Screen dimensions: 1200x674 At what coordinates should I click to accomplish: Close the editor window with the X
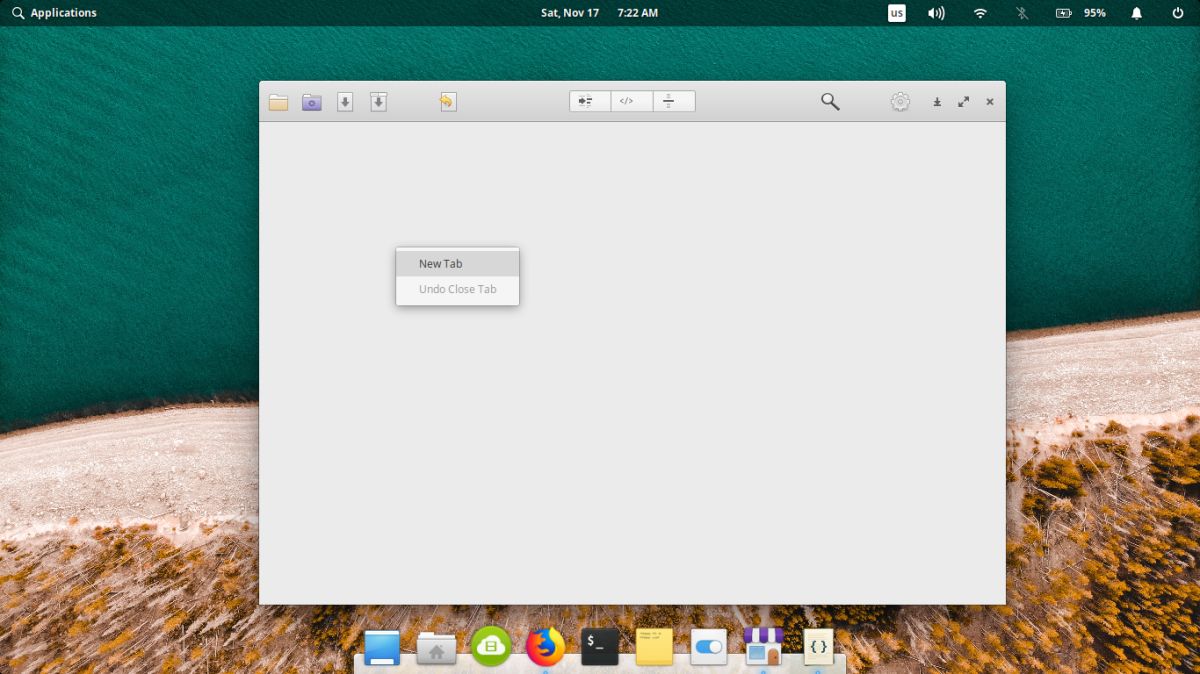click(990, 102)
